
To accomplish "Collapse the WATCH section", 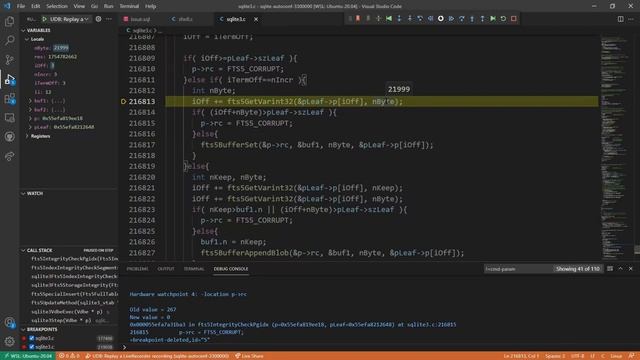I will click(x=35, y=193).
